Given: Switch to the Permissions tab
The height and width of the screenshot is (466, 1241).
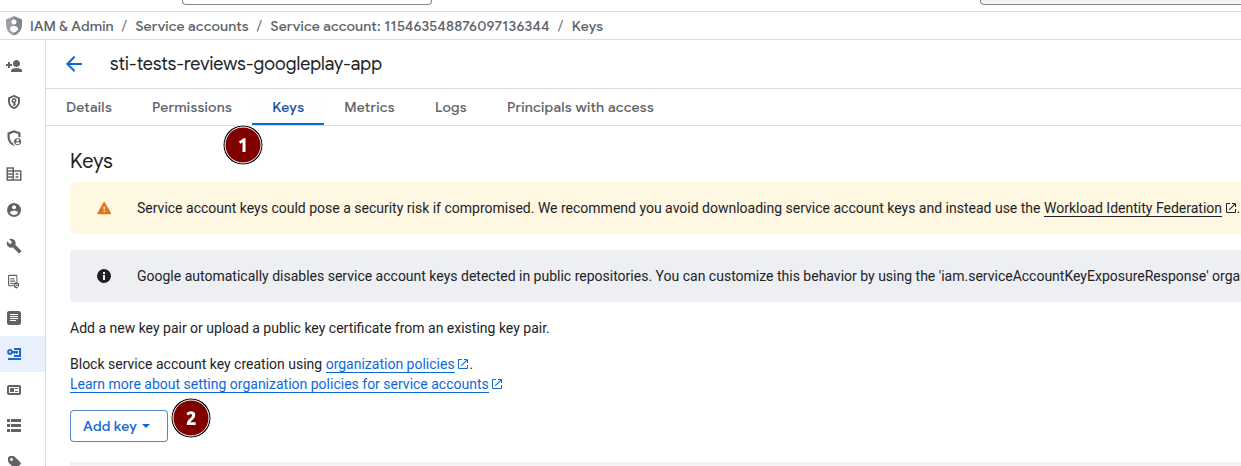Looking at the screenshot, I should (x=192, y=107).
